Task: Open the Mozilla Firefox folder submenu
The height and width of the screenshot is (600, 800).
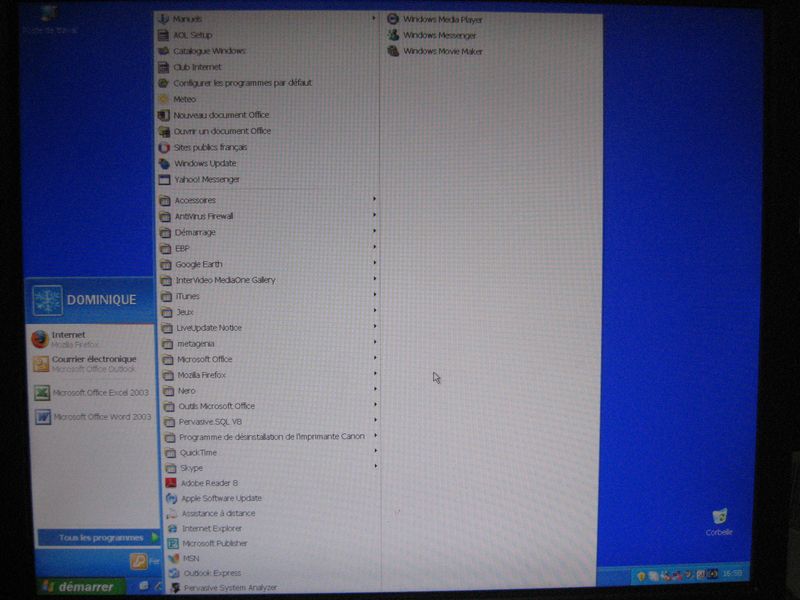Action: [270, 375]
